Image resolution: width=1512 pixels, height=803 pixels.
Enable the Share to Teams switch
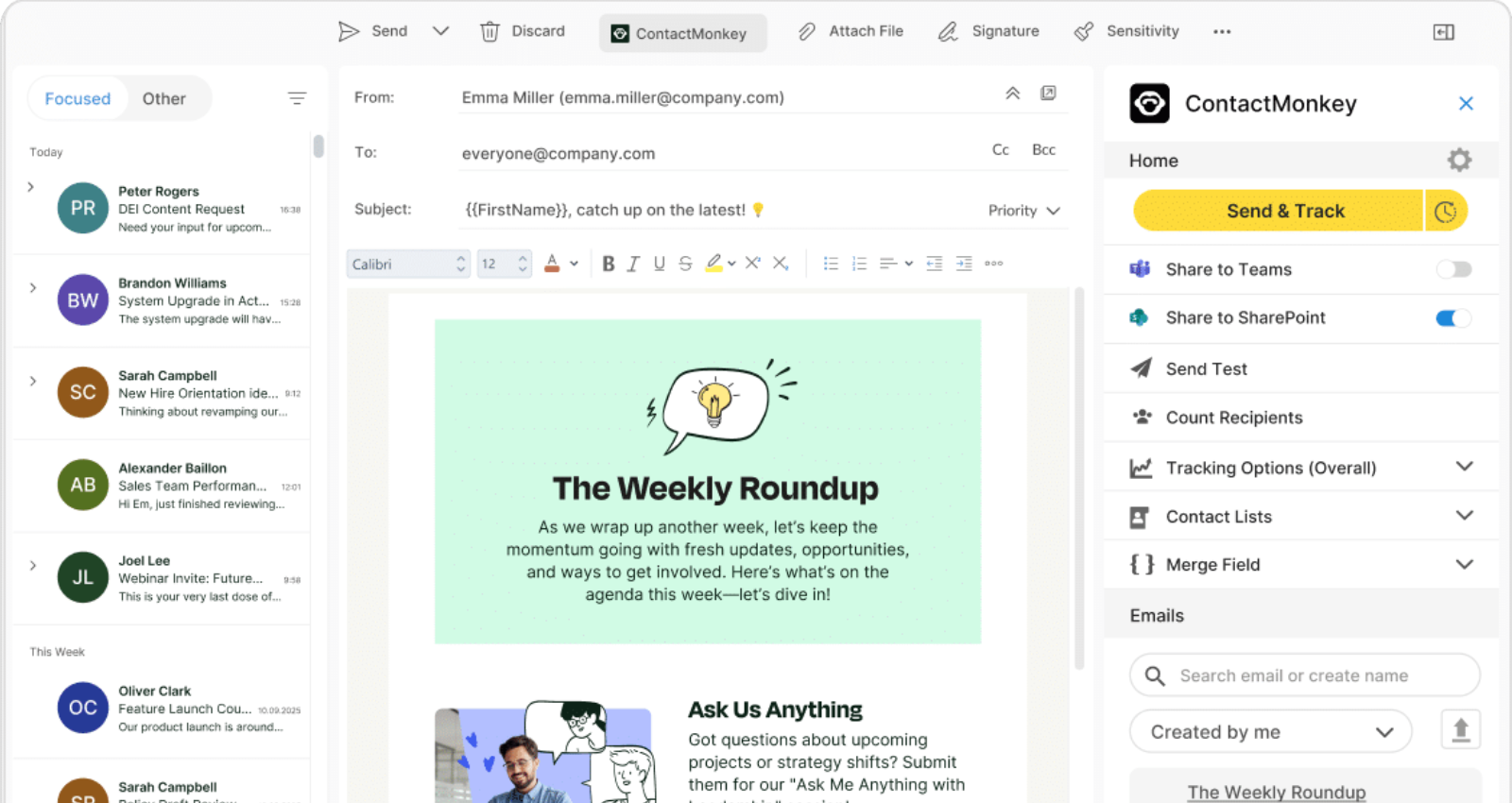(x=1453, y=269)
